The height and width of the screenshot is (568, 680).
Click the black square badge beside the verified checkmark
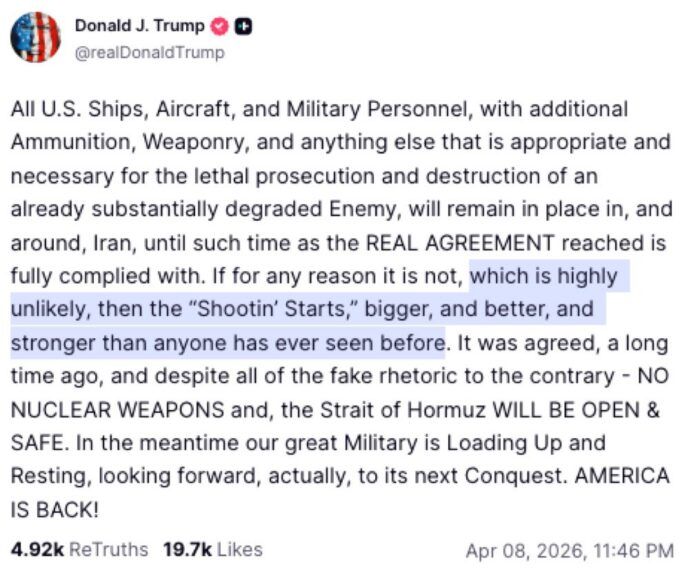pos(243,27)
